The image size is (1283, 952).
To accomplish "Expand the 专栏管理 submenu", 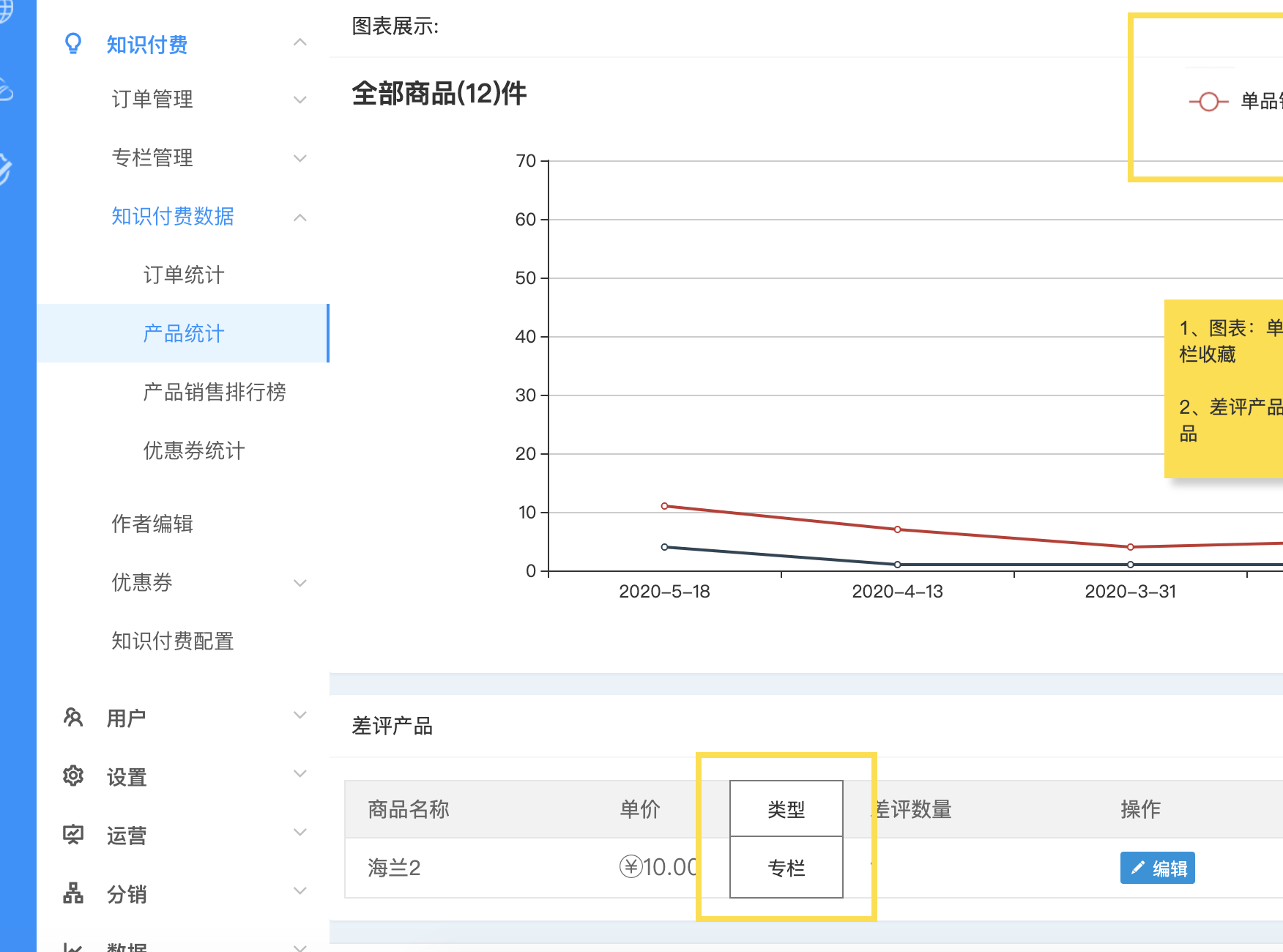I will pos(300,158).
